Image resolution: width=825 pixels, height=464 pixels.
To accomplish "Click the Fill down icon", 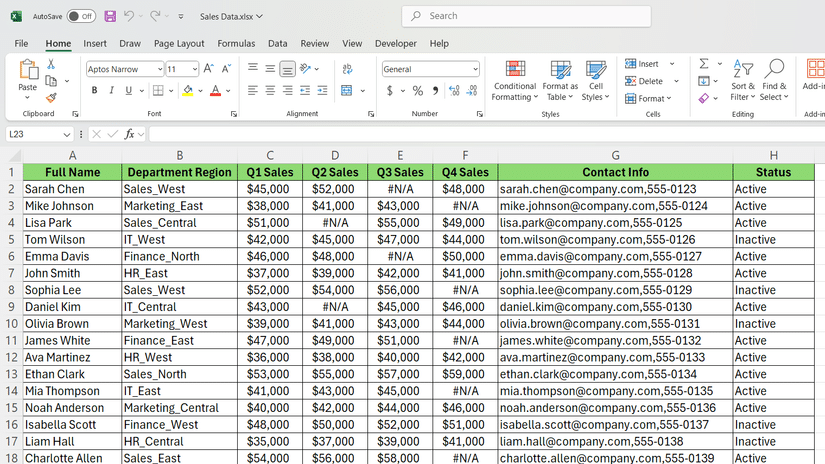I will coord(704,81).
